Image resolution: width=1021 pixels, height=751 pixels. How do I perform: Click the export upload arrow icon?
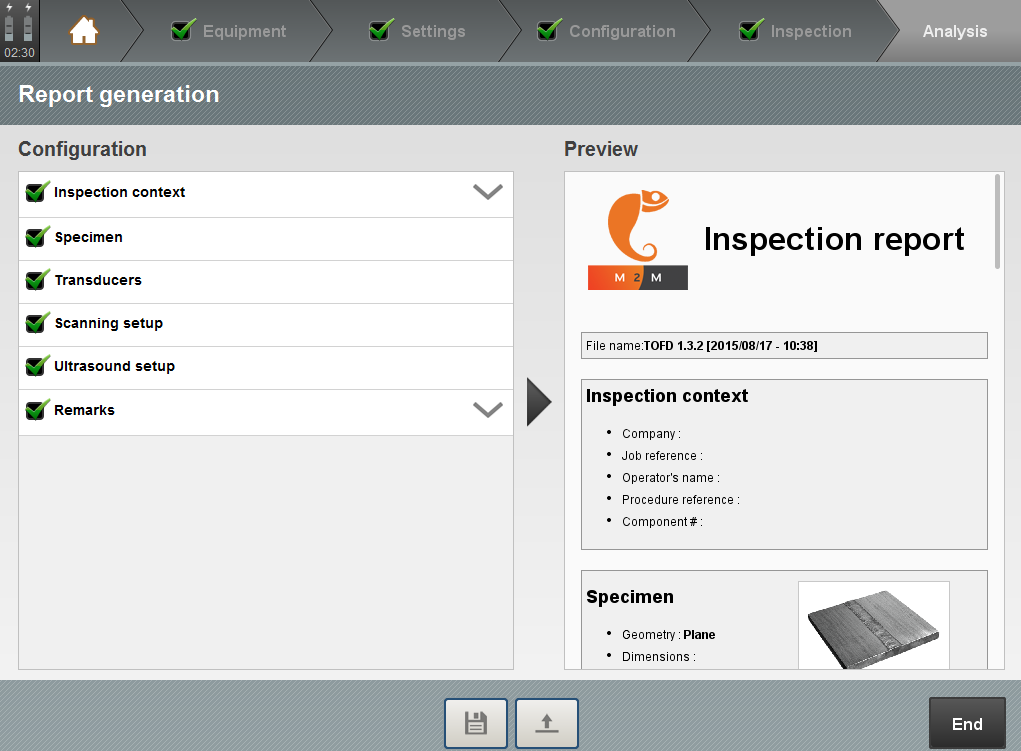coord(547,723)
